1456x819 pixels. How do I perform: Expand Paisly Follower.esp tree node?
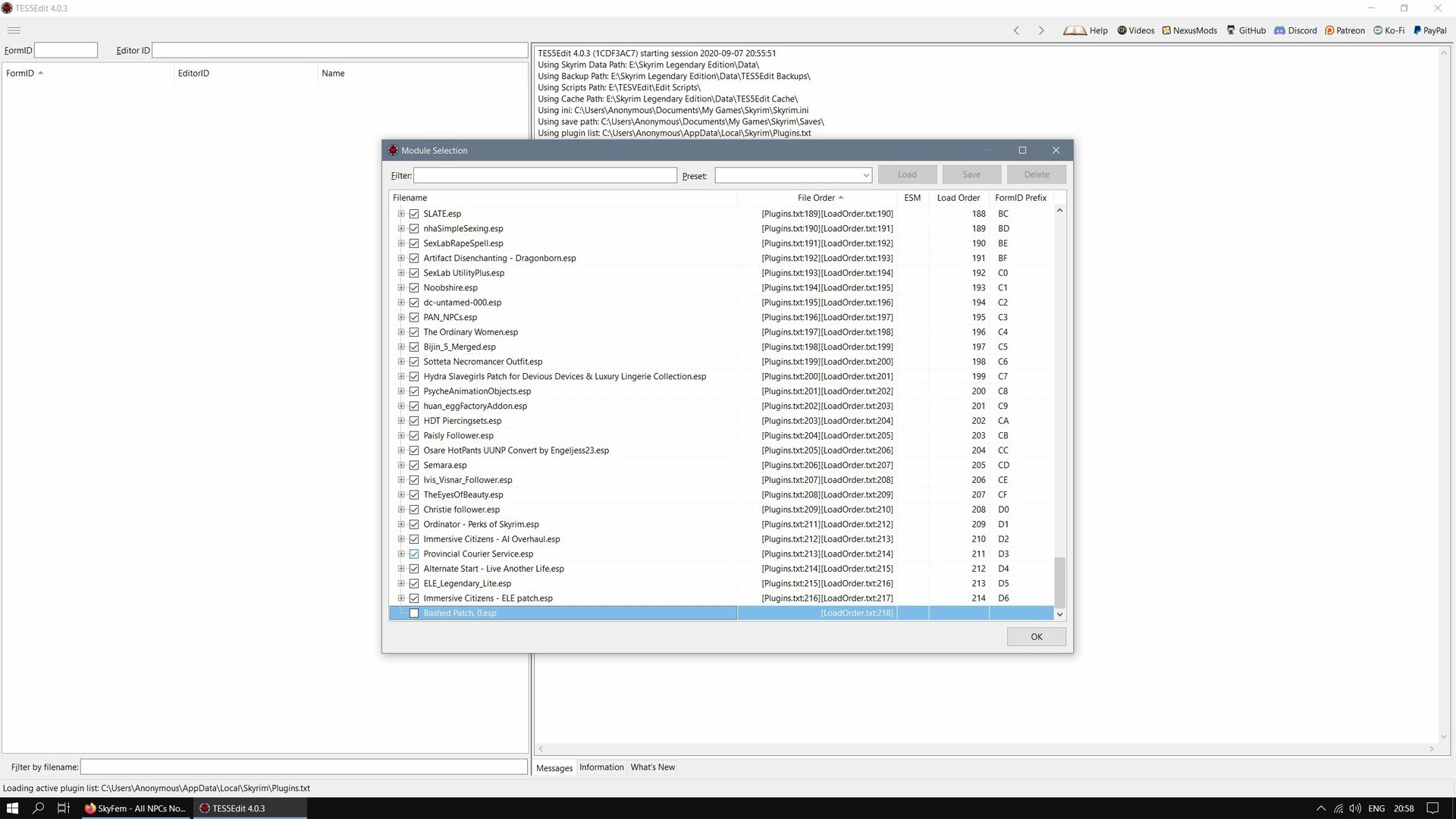pyautogui.click(x=401, y=435)
